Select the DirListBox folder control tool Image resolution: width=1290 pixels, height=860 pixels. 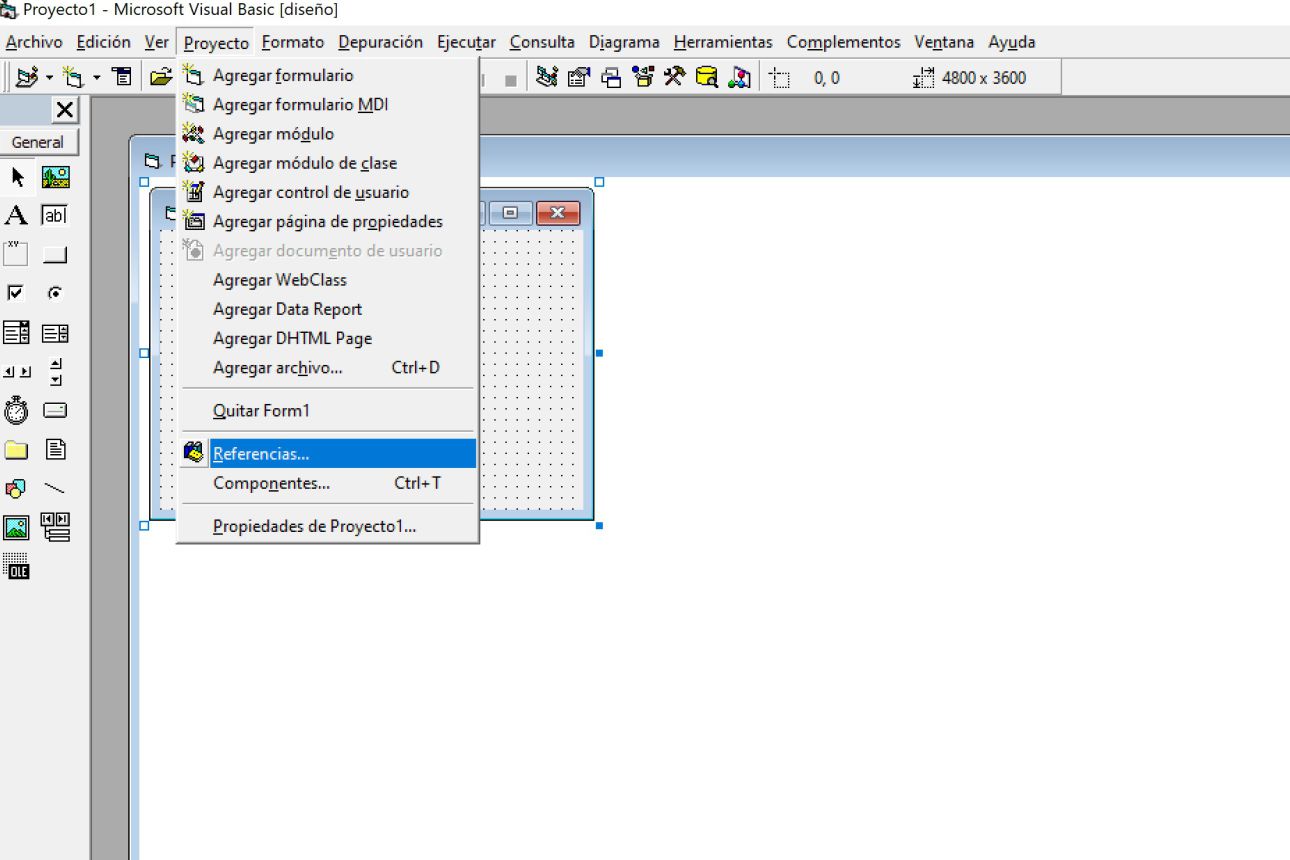[17, 449]
